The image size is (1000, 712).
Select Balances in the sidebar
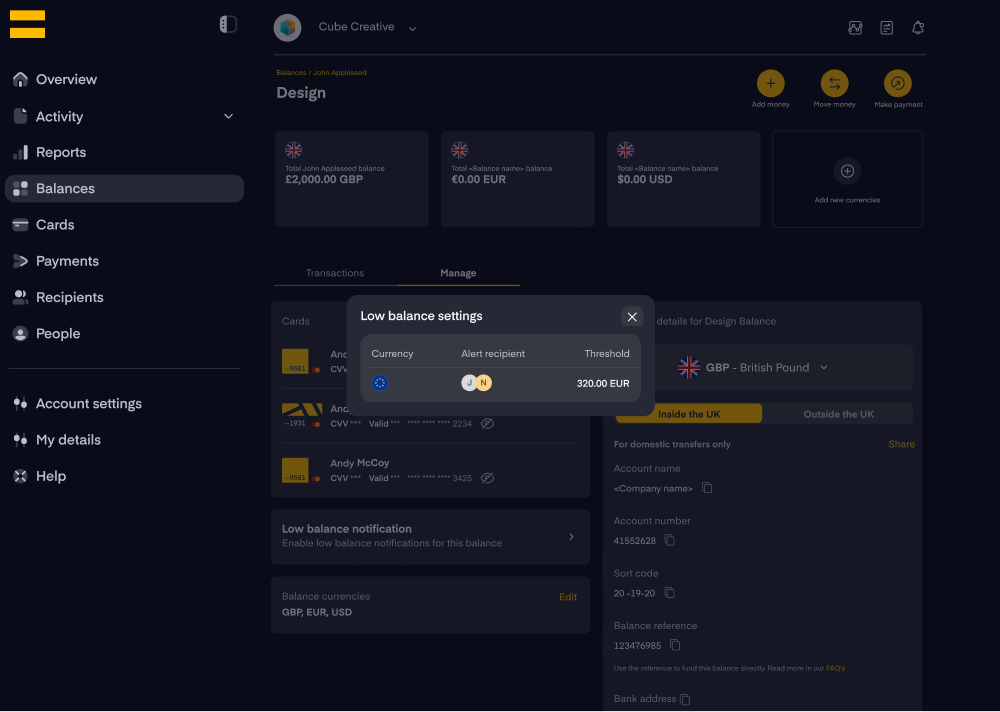(x=124, y=189)
